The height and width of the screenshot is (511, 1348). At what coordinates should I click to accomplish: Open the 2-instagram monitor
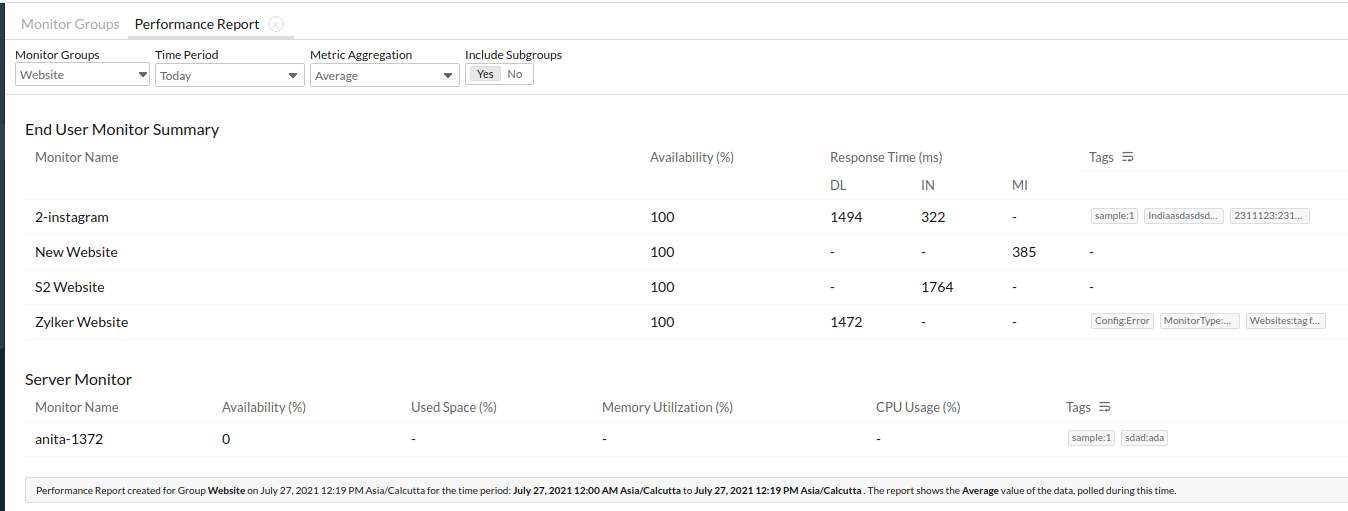tap(72, 217)
